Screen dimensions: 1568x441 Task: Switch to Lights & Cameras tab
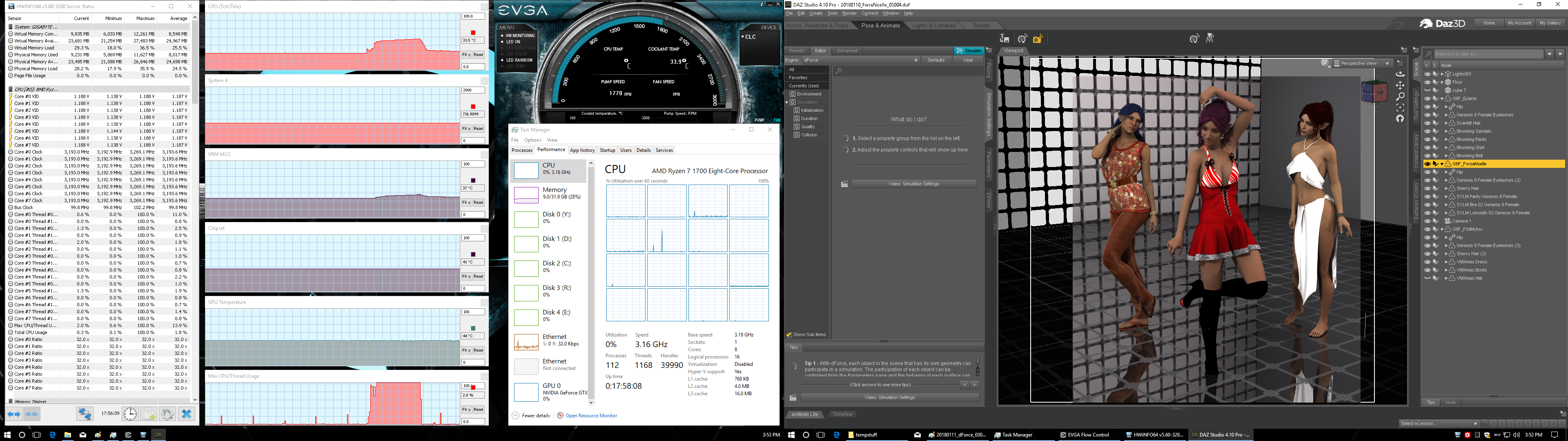point(934,26)
